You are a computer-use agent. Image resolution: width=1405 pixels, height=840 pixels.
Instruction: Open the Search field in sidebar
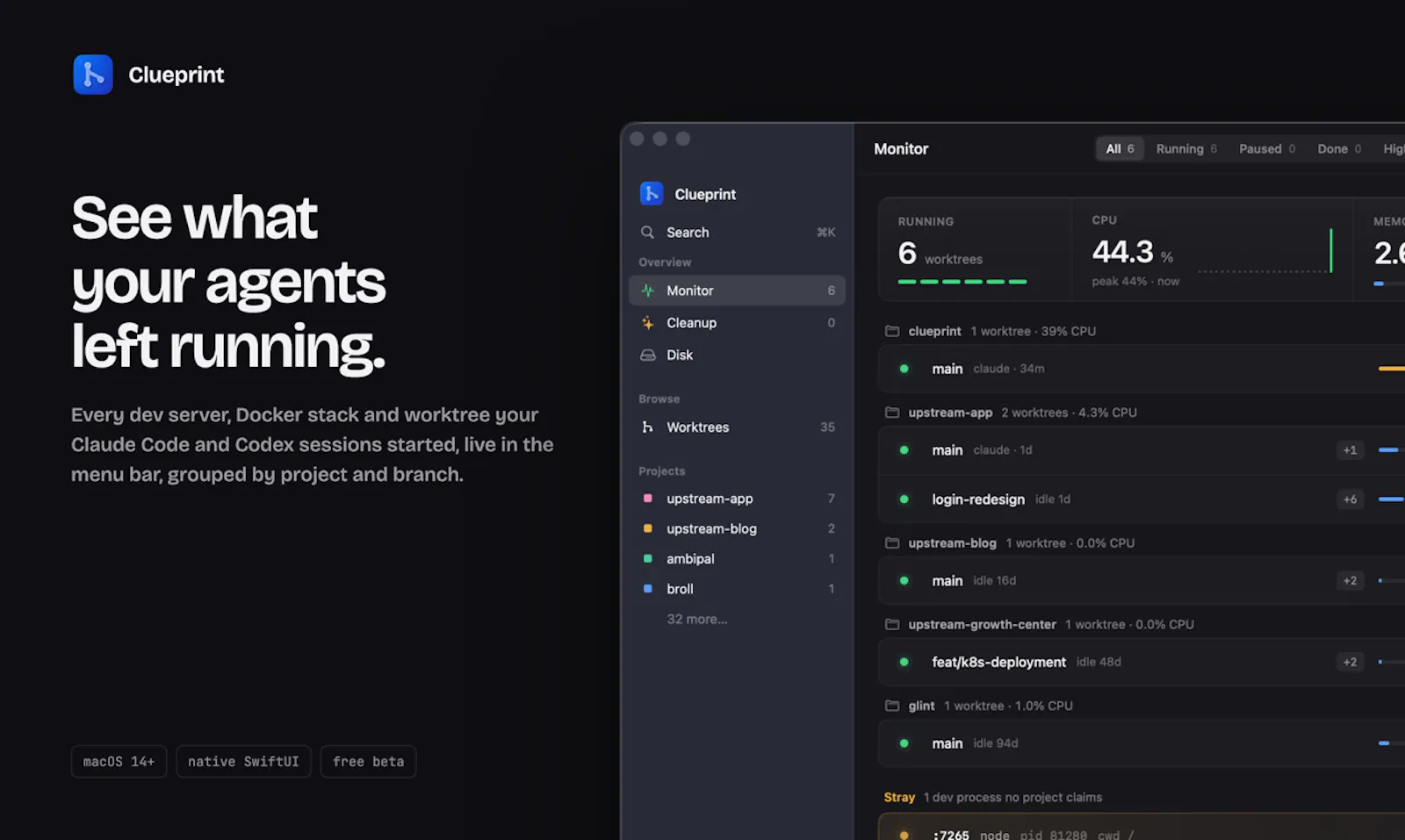(x=737, y=233)
